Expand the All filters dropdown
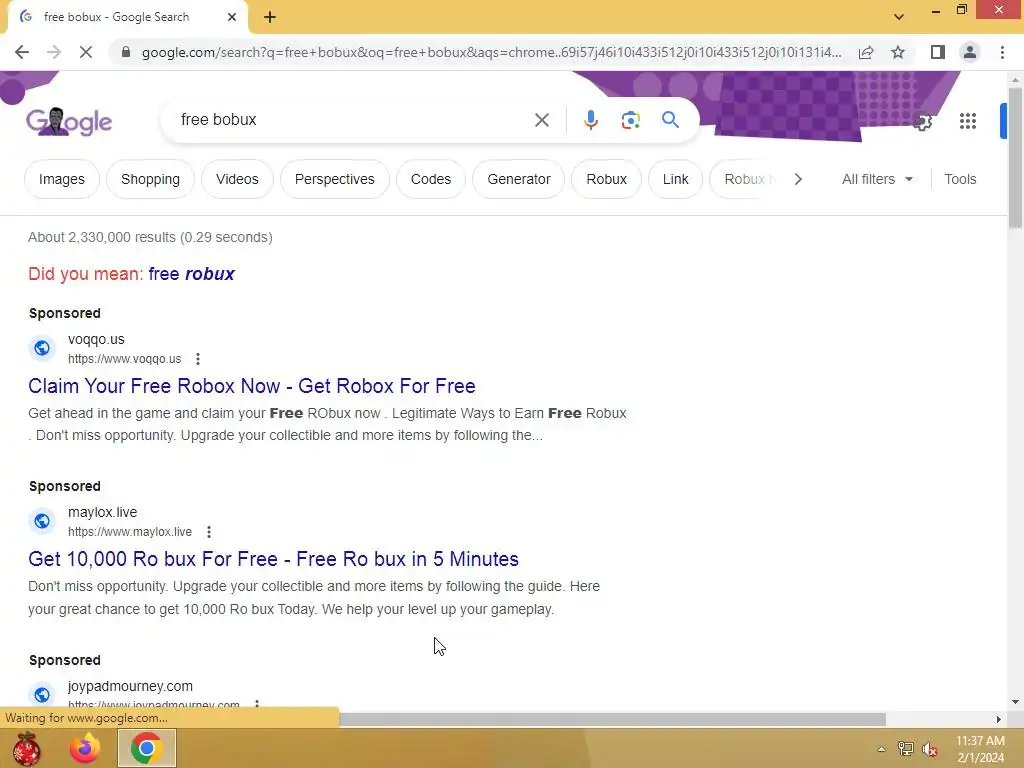 coord(877,179)
